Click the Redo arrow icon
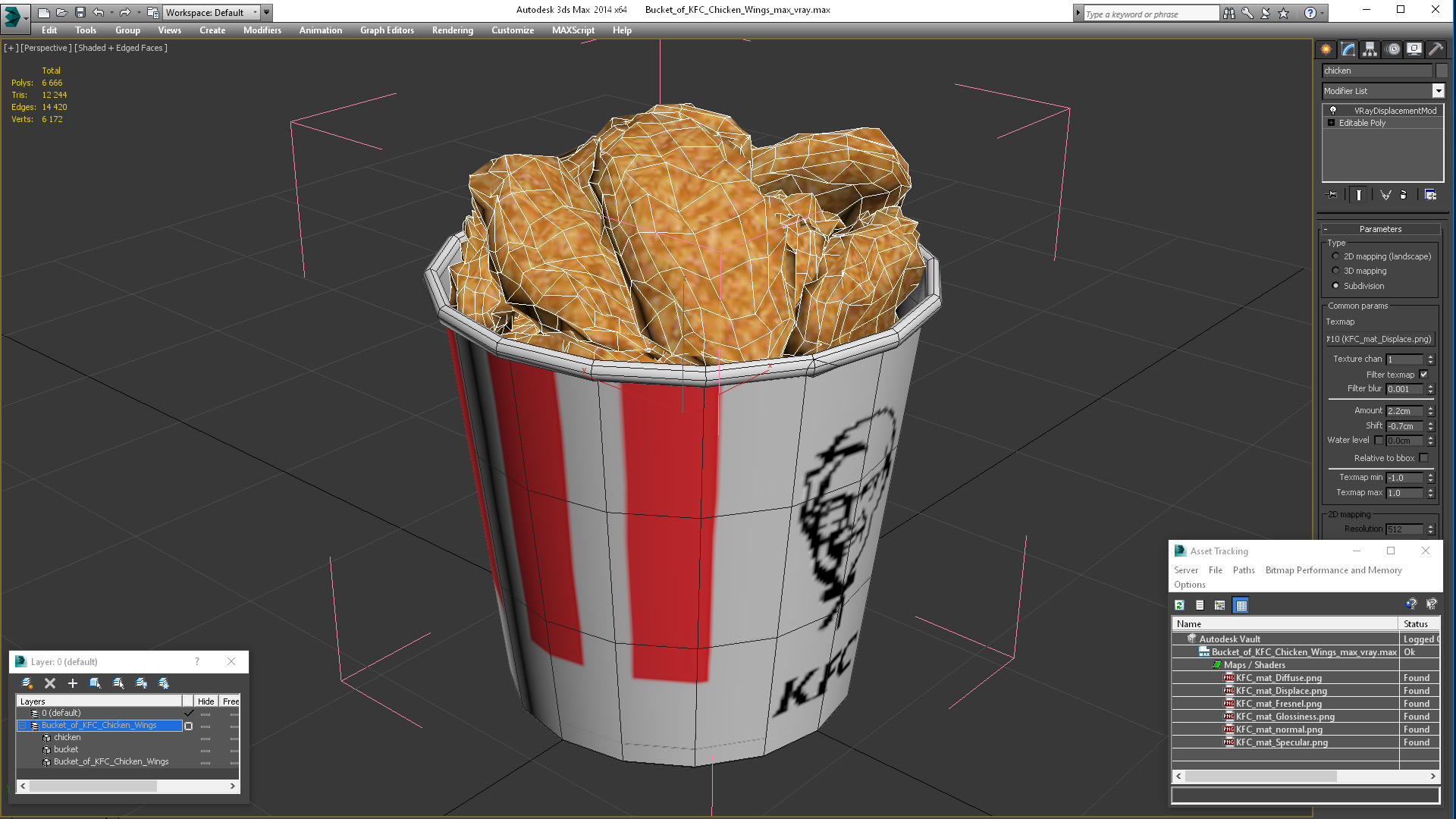This screenshot has width=1456, height=819. [125, 12]
